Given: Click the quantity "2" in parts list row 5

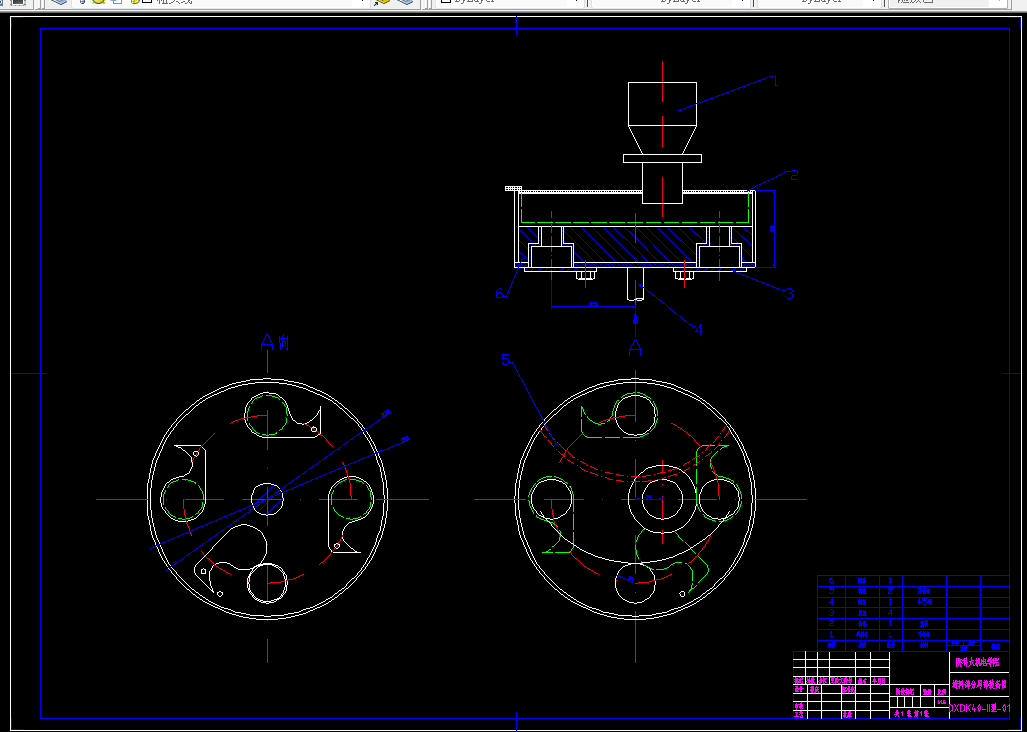Looking at the screenshot, I should 890,591.
